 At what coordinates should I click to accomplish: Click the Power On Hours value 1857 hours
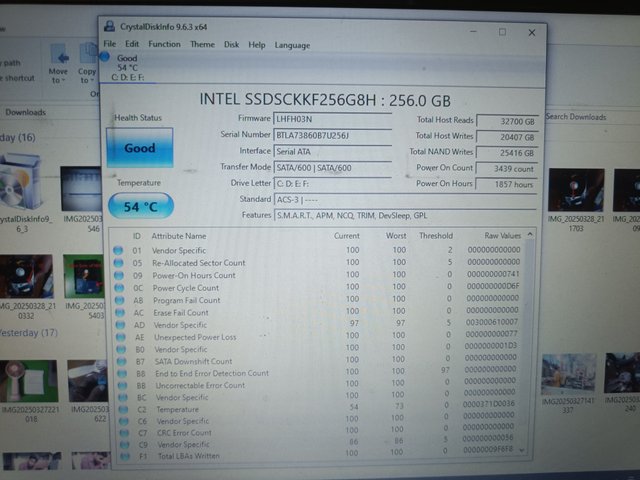click(x=506, y=184)
